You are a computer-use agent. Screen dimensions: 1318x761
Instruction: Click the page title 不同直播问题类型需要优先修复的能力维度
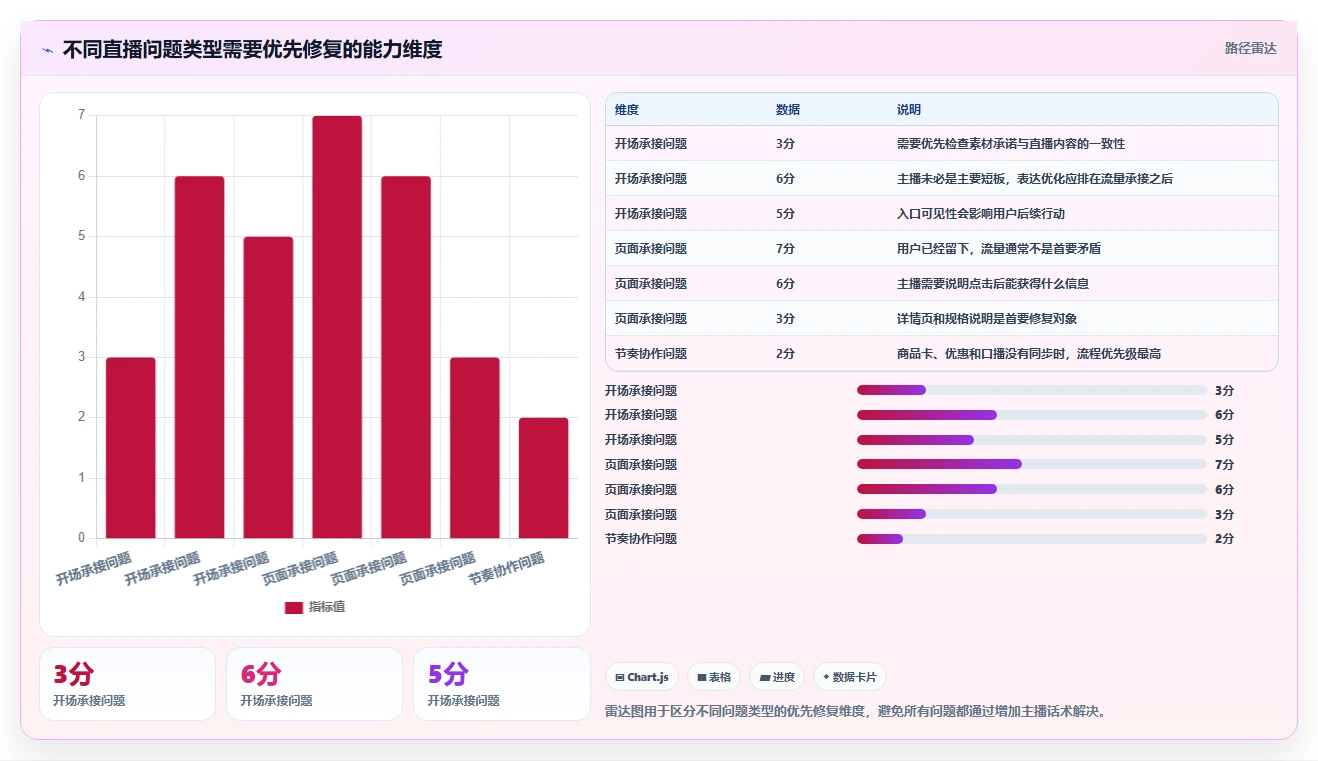point(252,49)
